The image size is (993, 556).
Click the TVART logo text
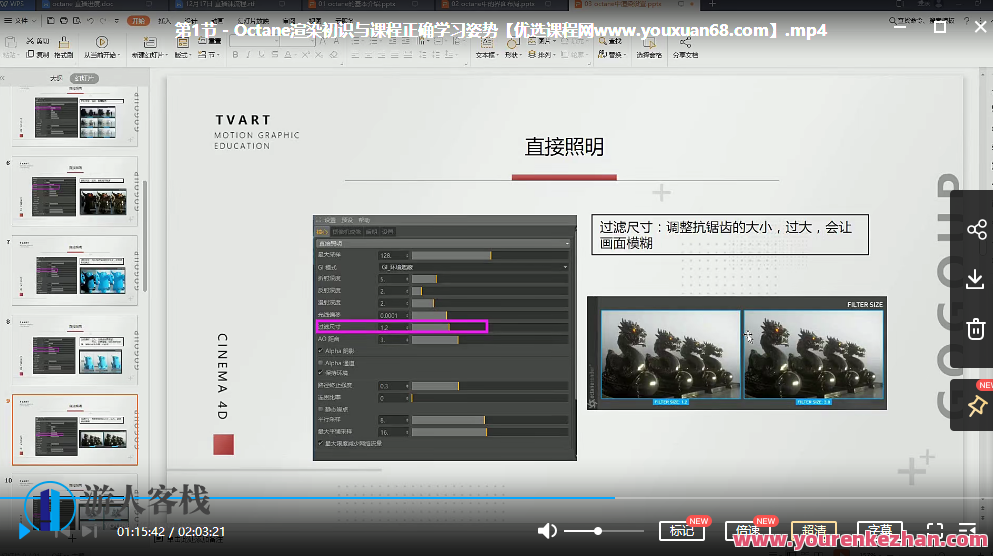(x=244, y=120)
